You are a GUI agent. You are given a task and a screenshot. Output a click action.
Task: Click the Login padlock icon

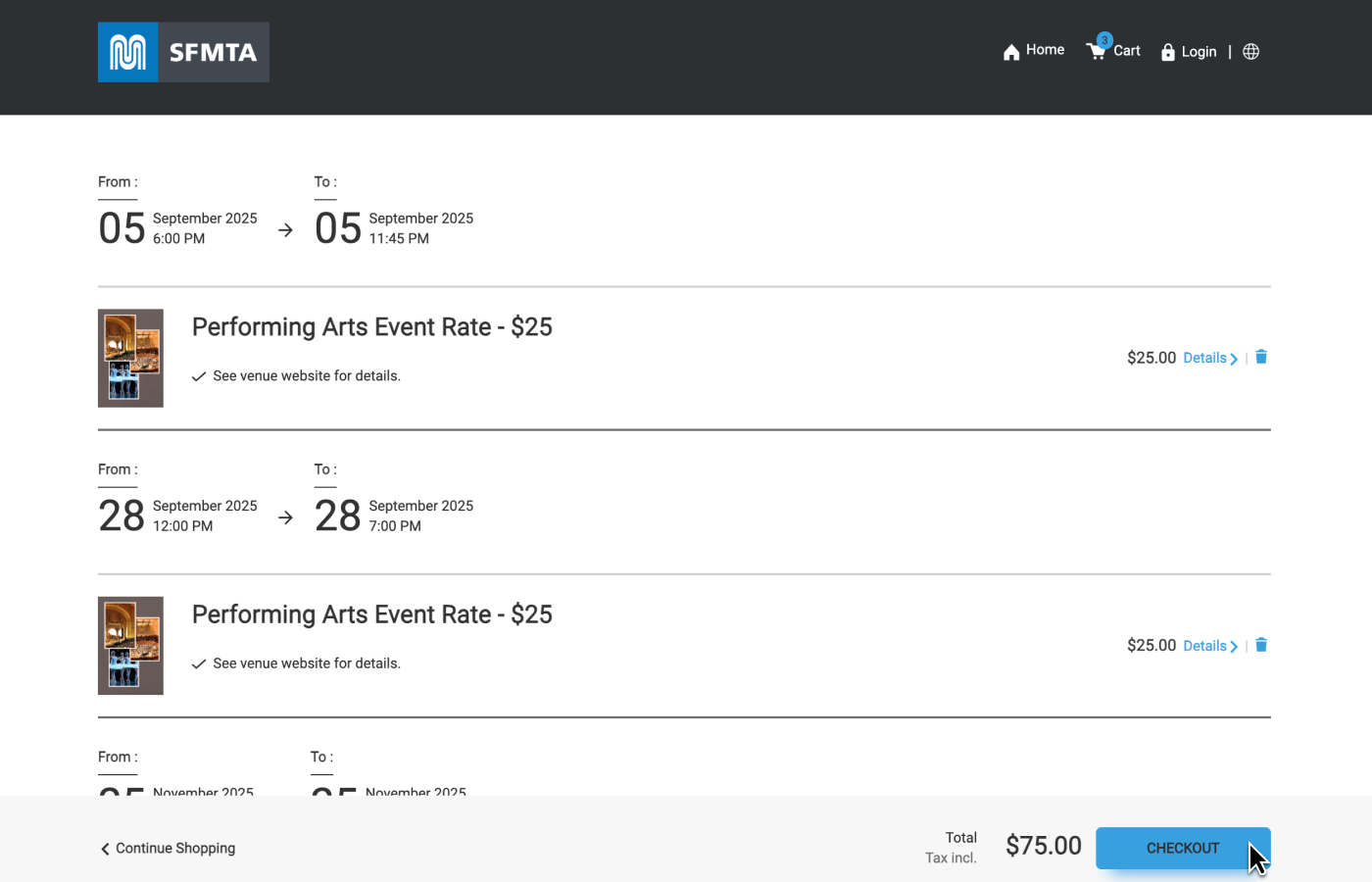tap(1167, 52)
